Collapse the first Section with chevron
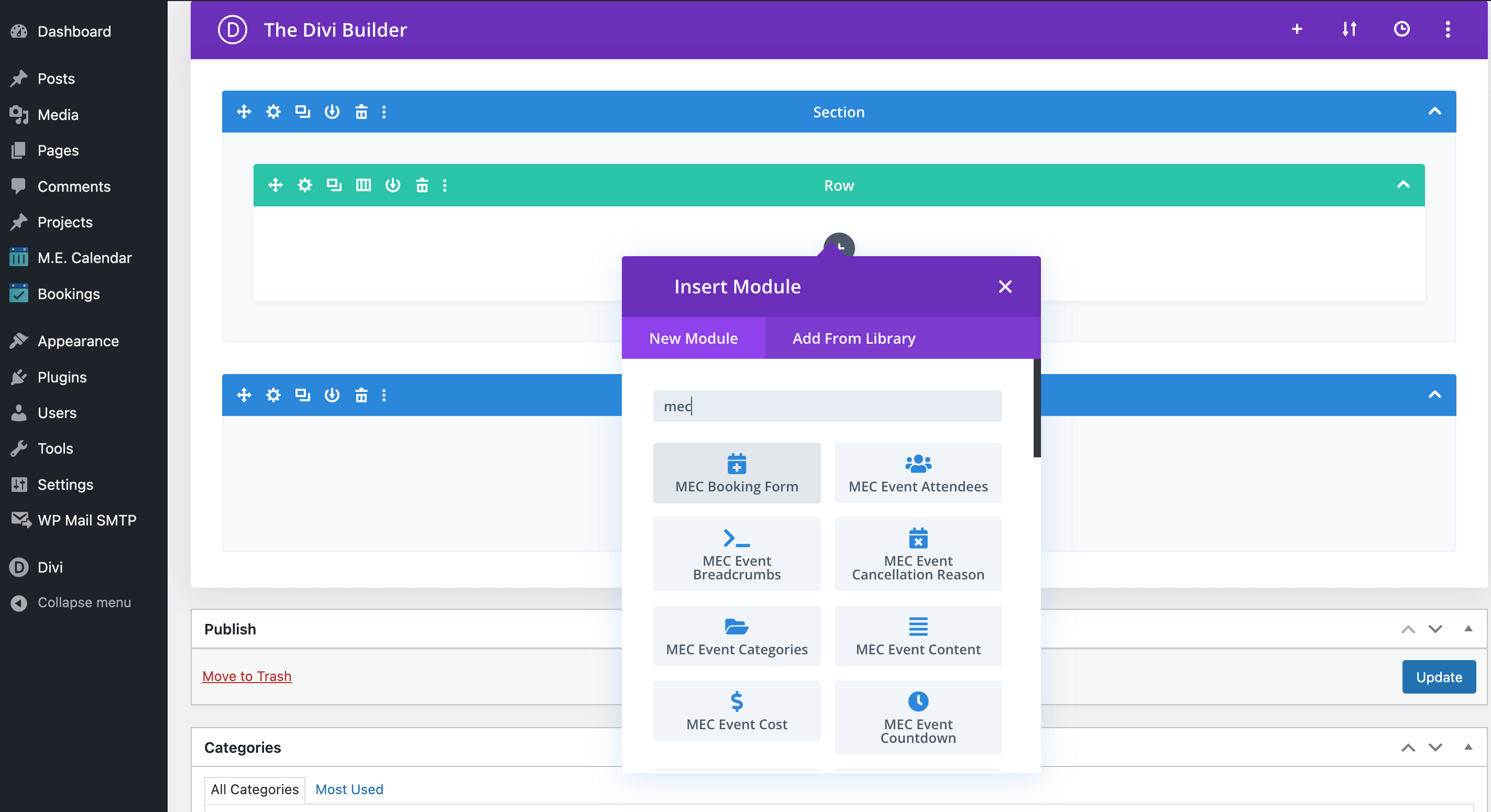The image size is (1491, 812). click(x=1434, y=112)
